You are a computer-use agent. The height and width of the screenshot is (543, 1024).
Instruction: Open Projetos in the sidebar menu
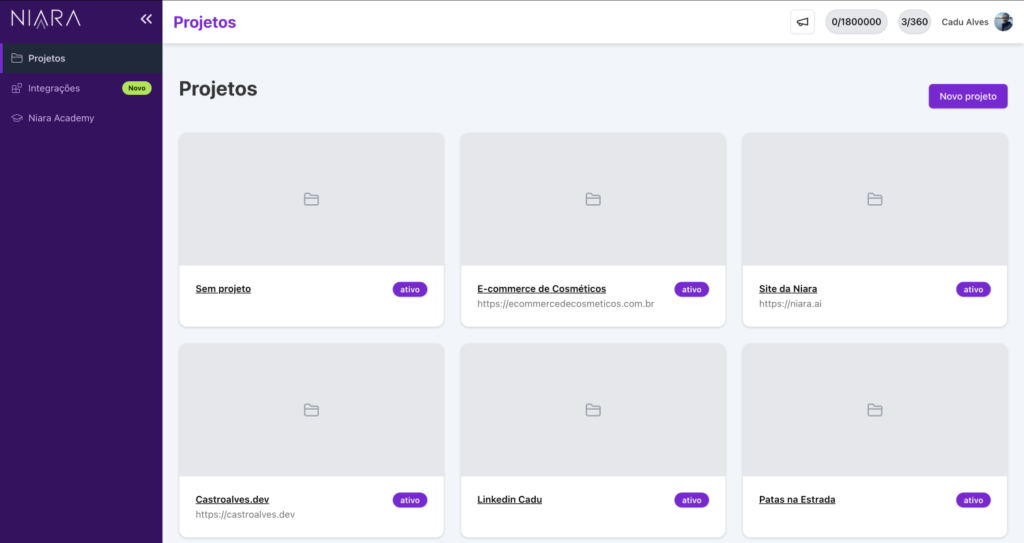46,58
